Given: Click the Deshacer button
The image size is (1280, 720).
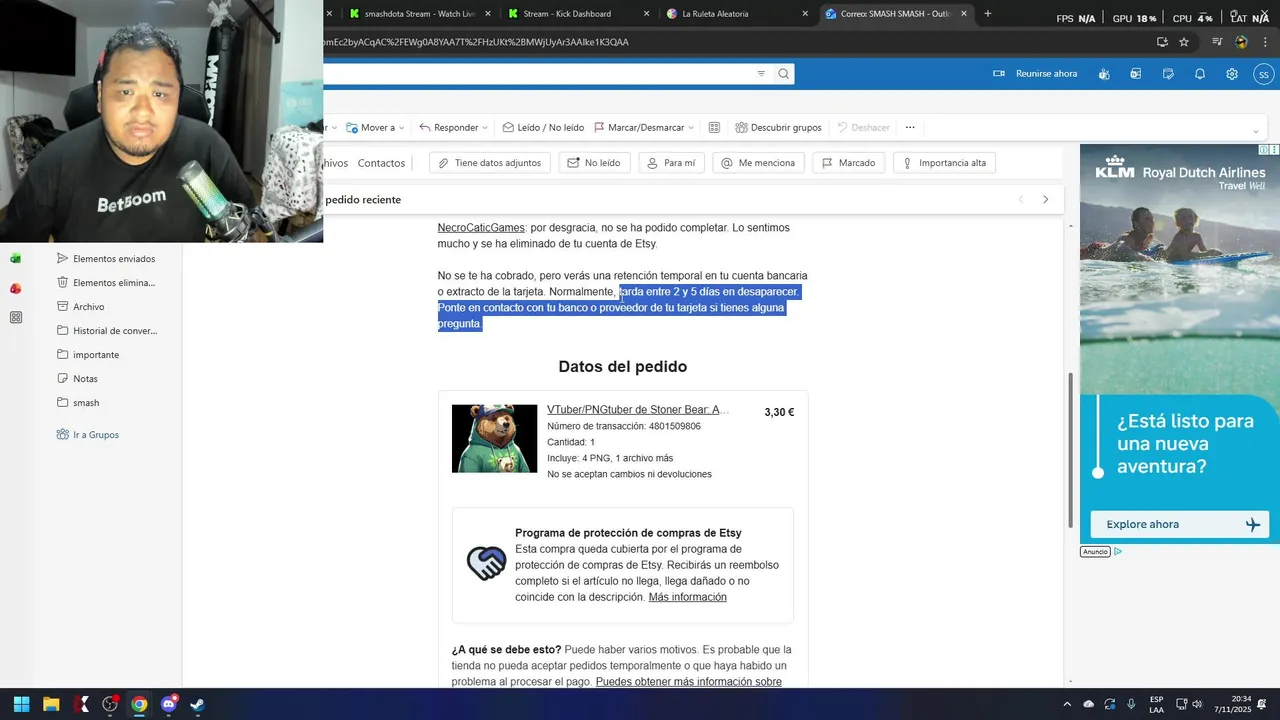Looking at the screenshot, I should 863,128.
